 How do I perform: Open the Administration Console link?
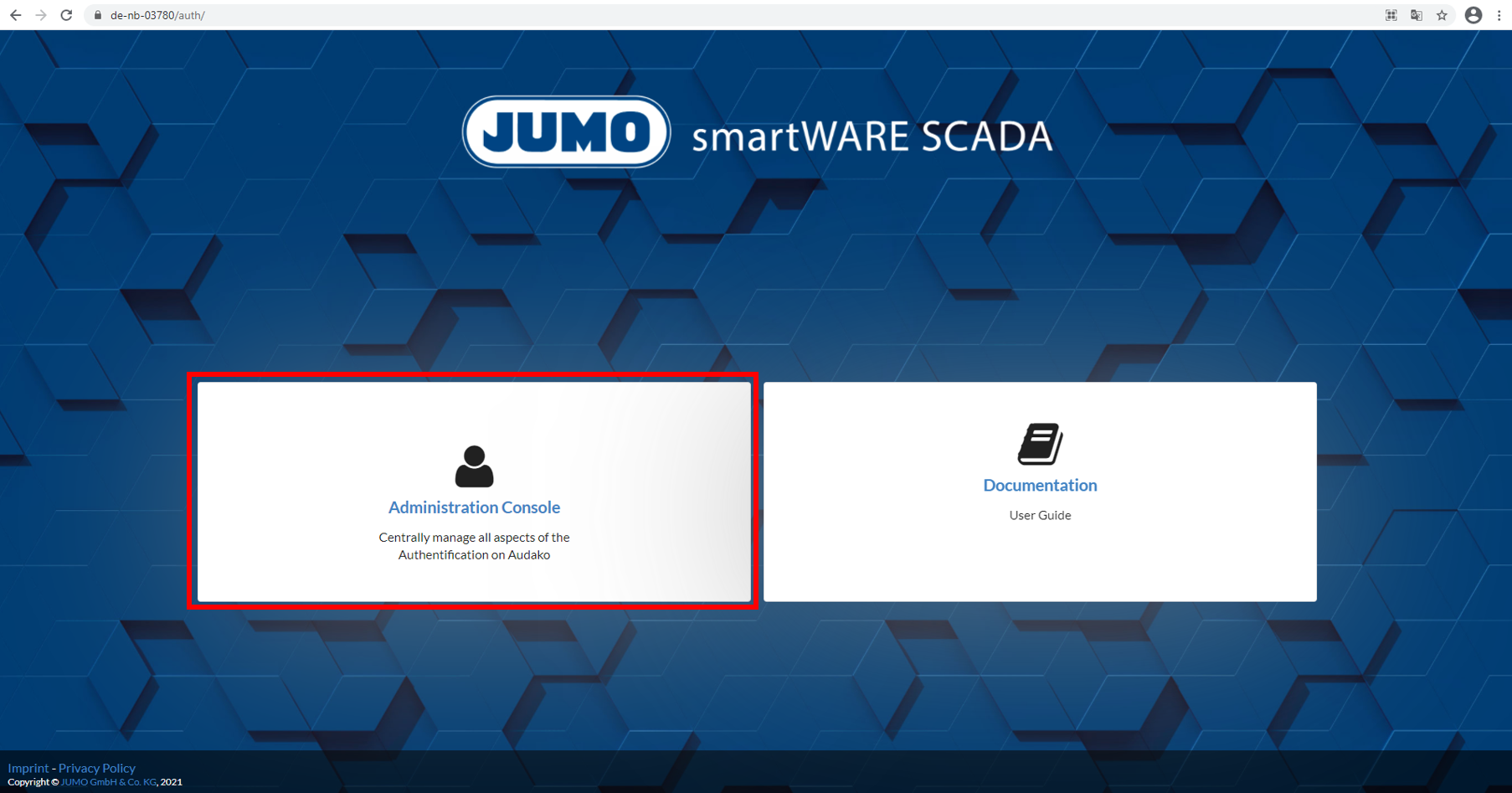click(x=474, y=507)
